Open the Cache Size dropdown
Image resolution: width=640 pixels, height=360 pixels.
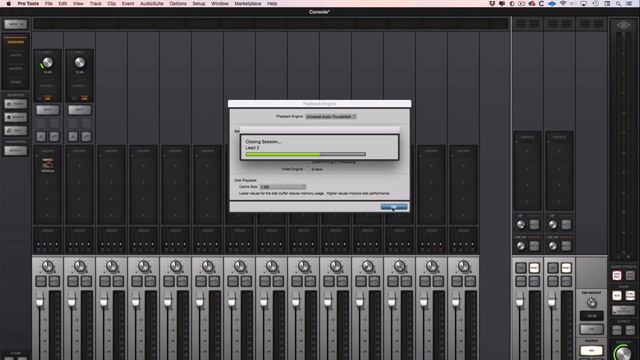pos(283,187)
